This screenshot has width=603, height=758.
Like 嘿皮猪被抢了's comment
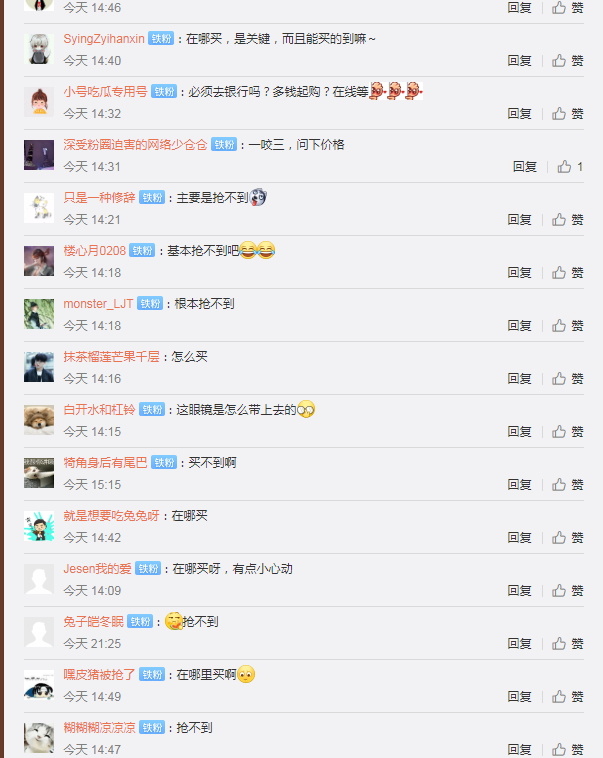pyautogui.click(x=567, y=697)
